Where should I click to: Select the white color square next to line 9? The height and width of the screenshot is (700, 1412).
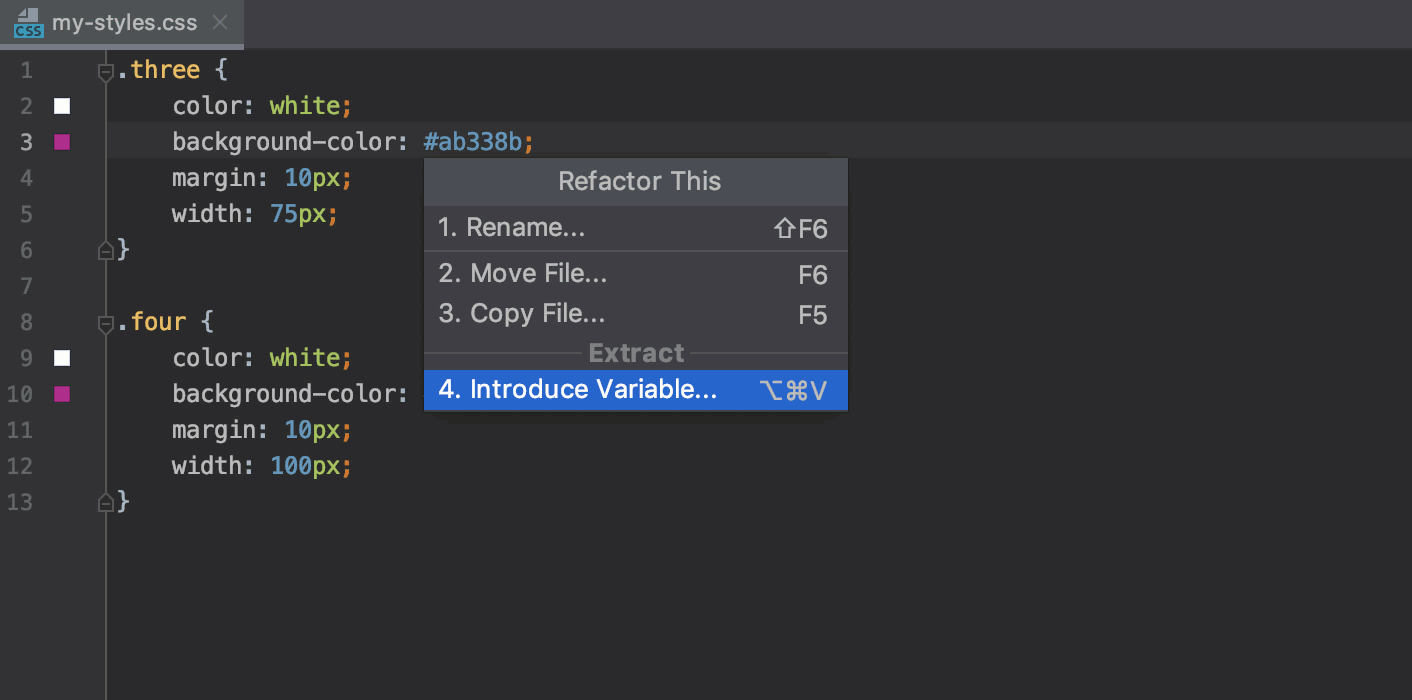tap(61, 358)
